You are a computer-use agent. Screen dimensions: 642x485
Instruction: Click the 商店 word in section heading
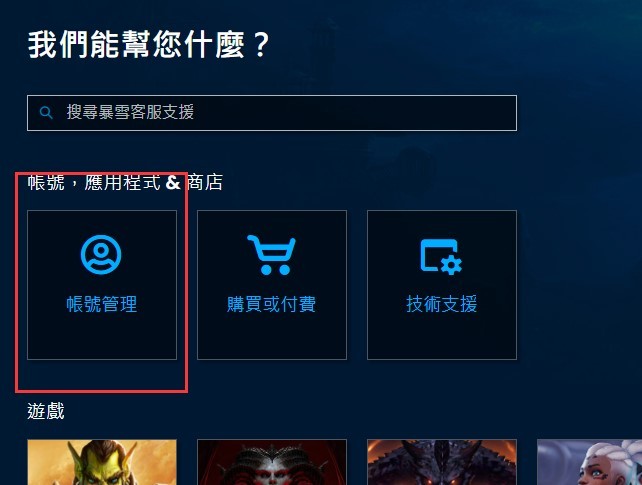pos(205,182)
